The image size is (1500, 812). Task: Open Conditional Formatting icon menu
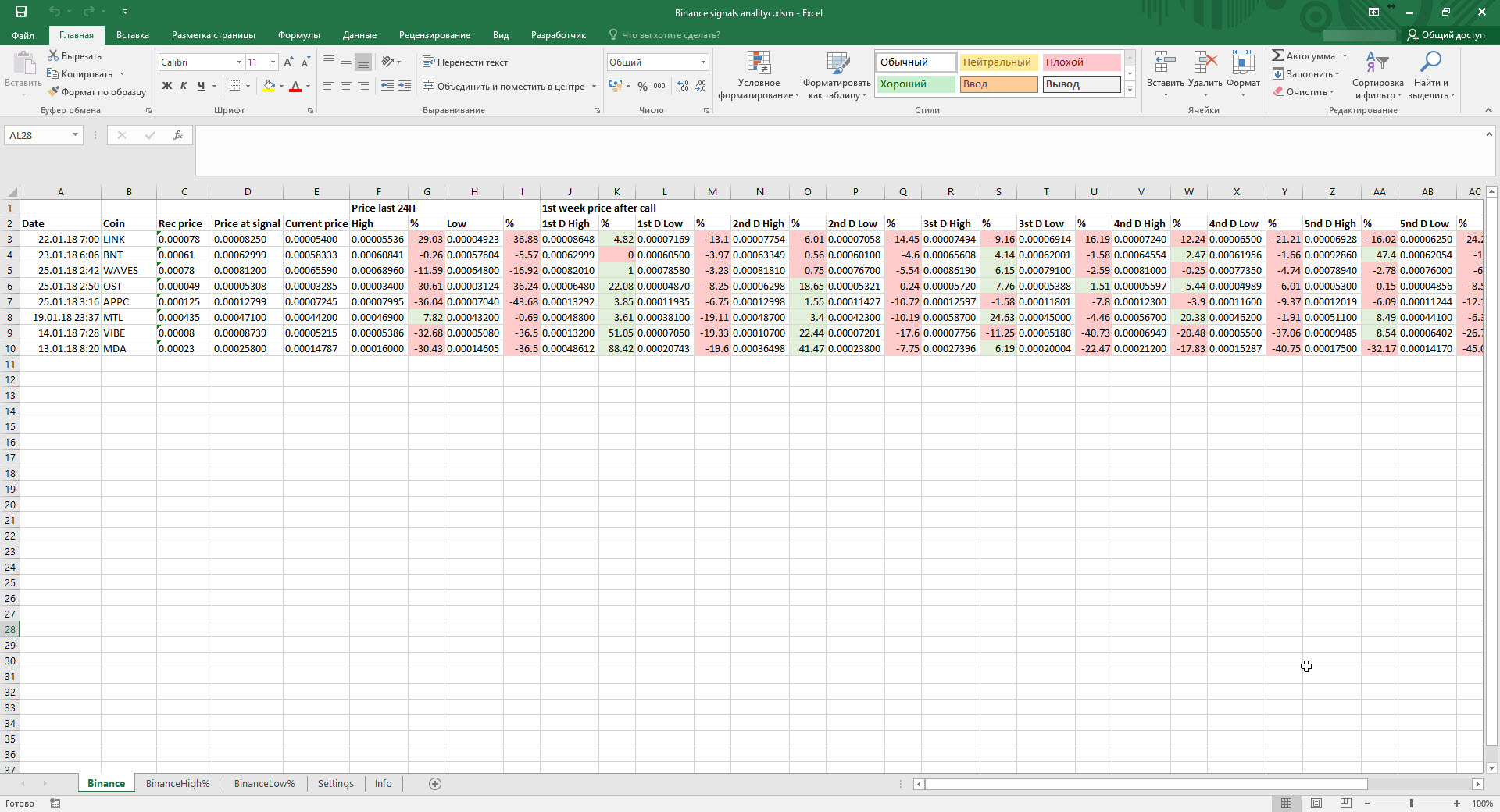click(x=759, y=64)
